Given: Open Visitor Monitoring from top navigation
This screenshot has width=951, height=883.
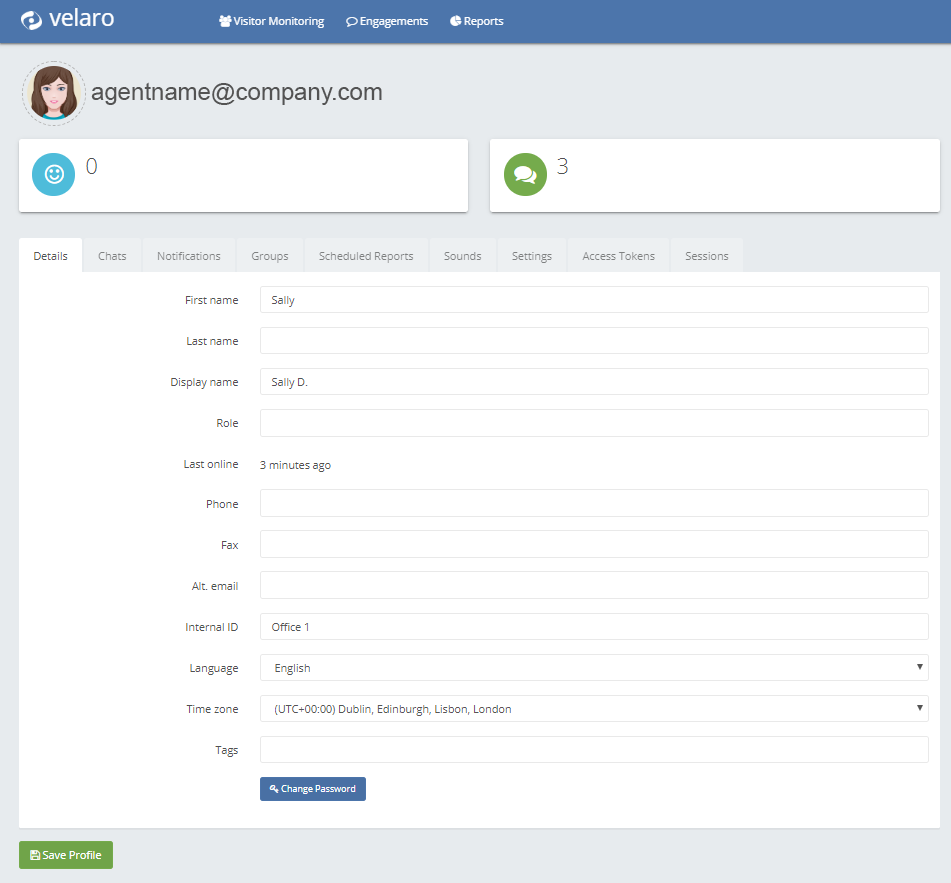Looking at the screenshot, I should click(271, 21).
